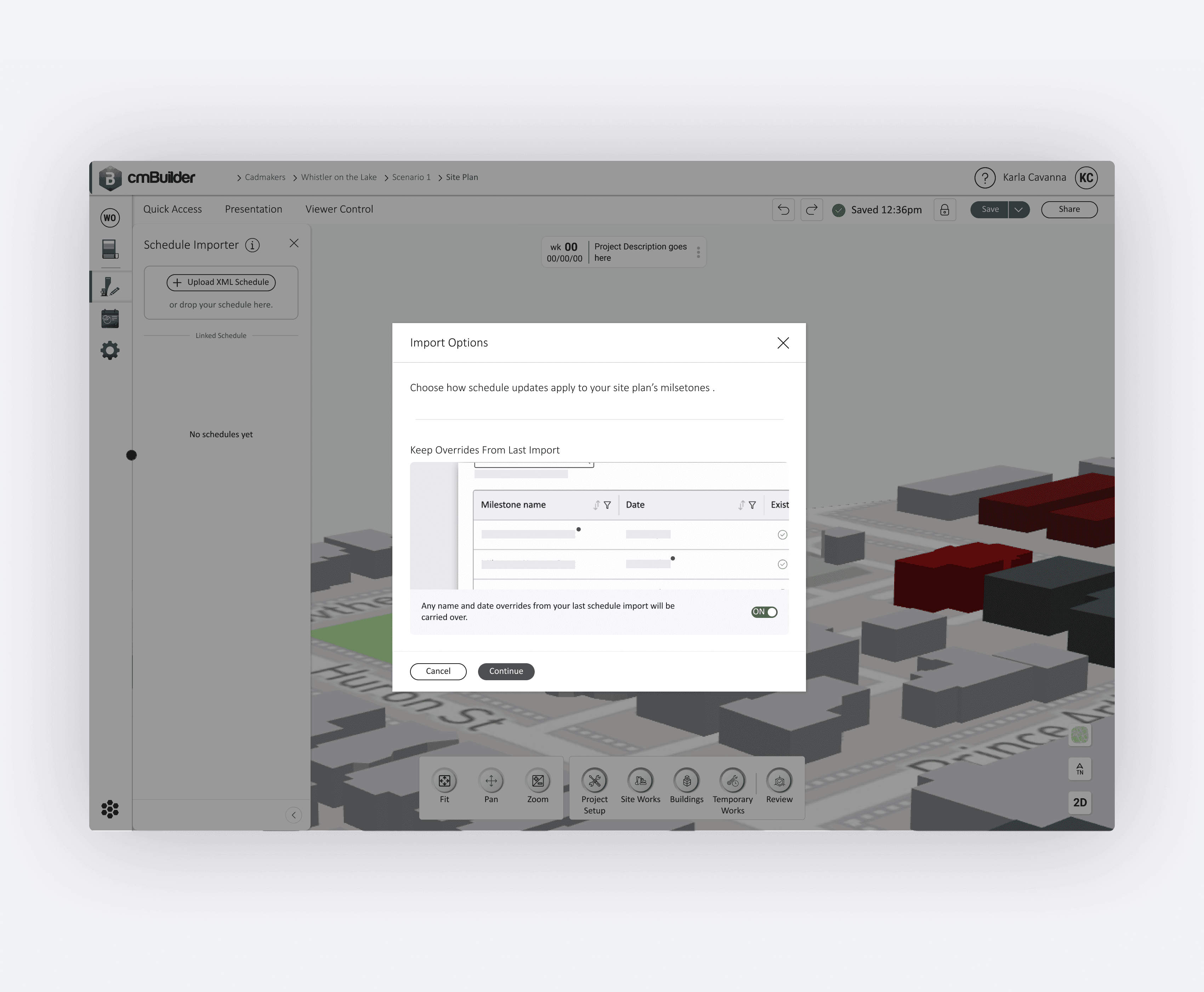Screen dimensions: 1204x992
Task: Collapse the side panel with the chevron
Action: 294,815
